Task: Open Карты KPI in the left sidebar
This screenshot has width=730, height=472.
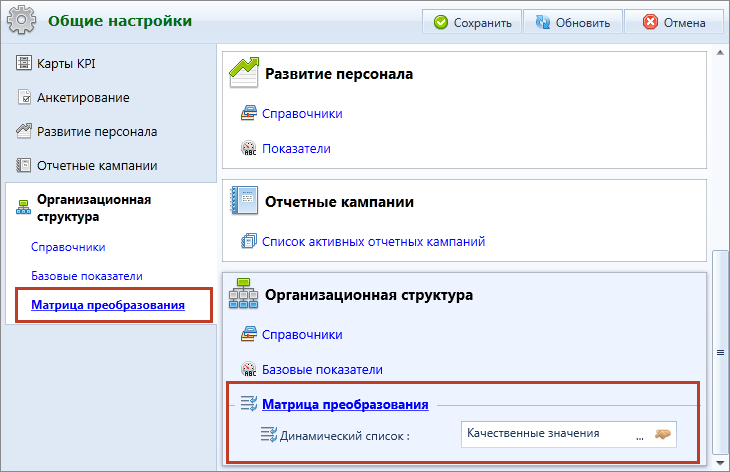Action: point(66,63)
